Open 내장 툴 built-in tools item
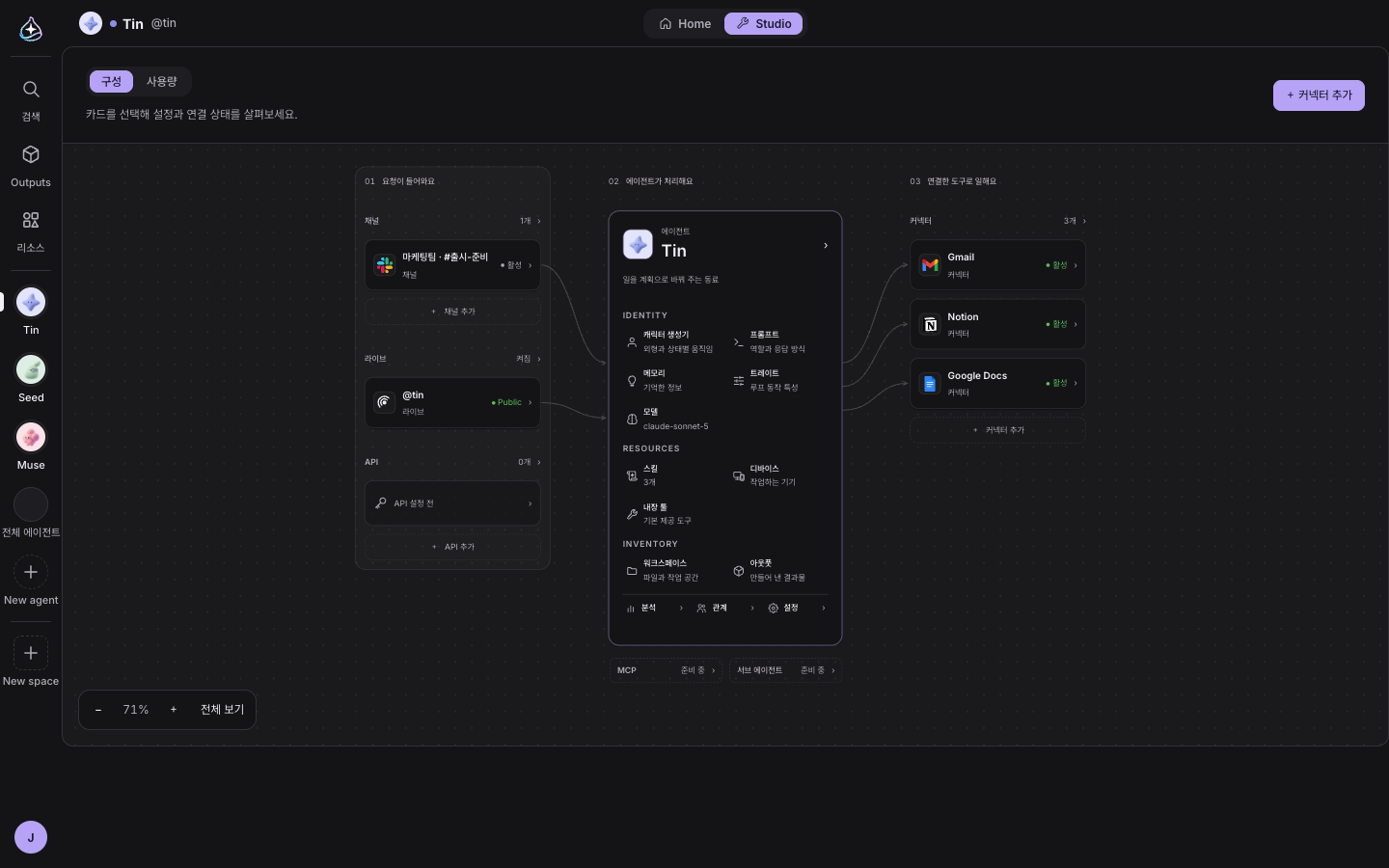This screenshot has height=868, width=1389. click(x=672, y=514)
